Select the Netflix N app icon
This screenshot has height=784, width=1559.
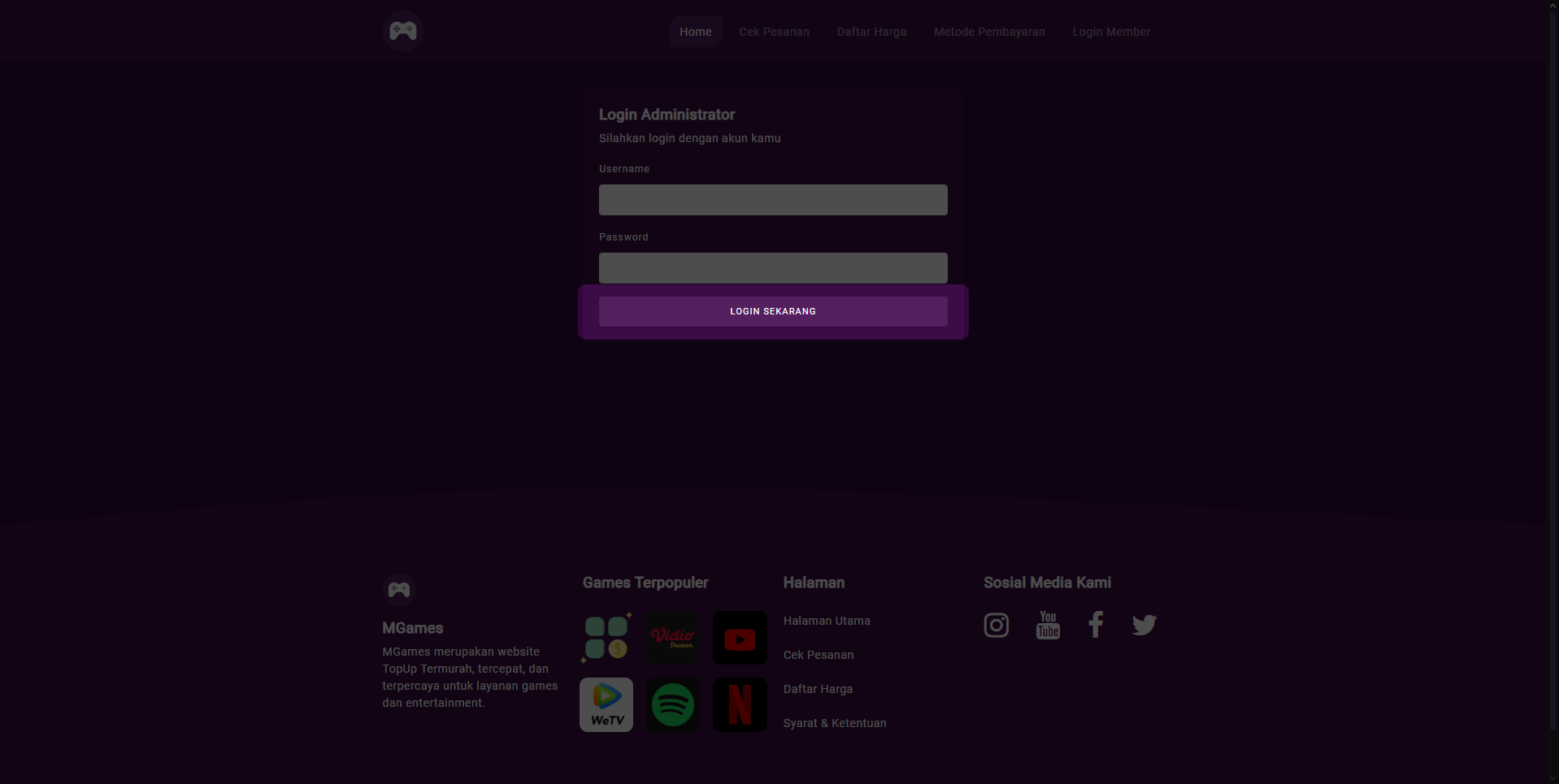click(x=740, y=704)
